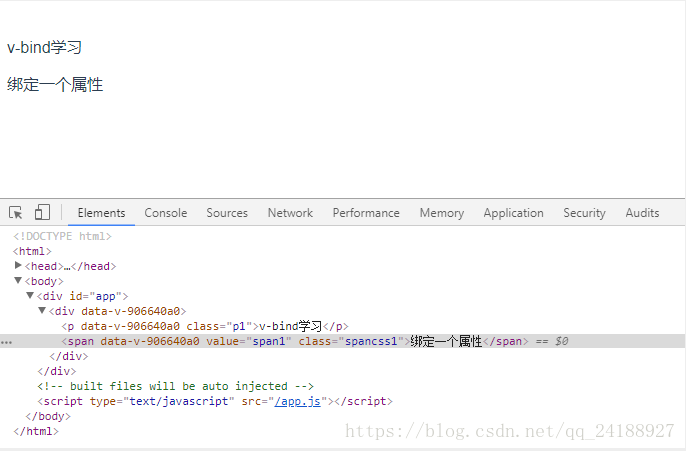Click the "绑定一个属性" span text on the page

[55, 84]
